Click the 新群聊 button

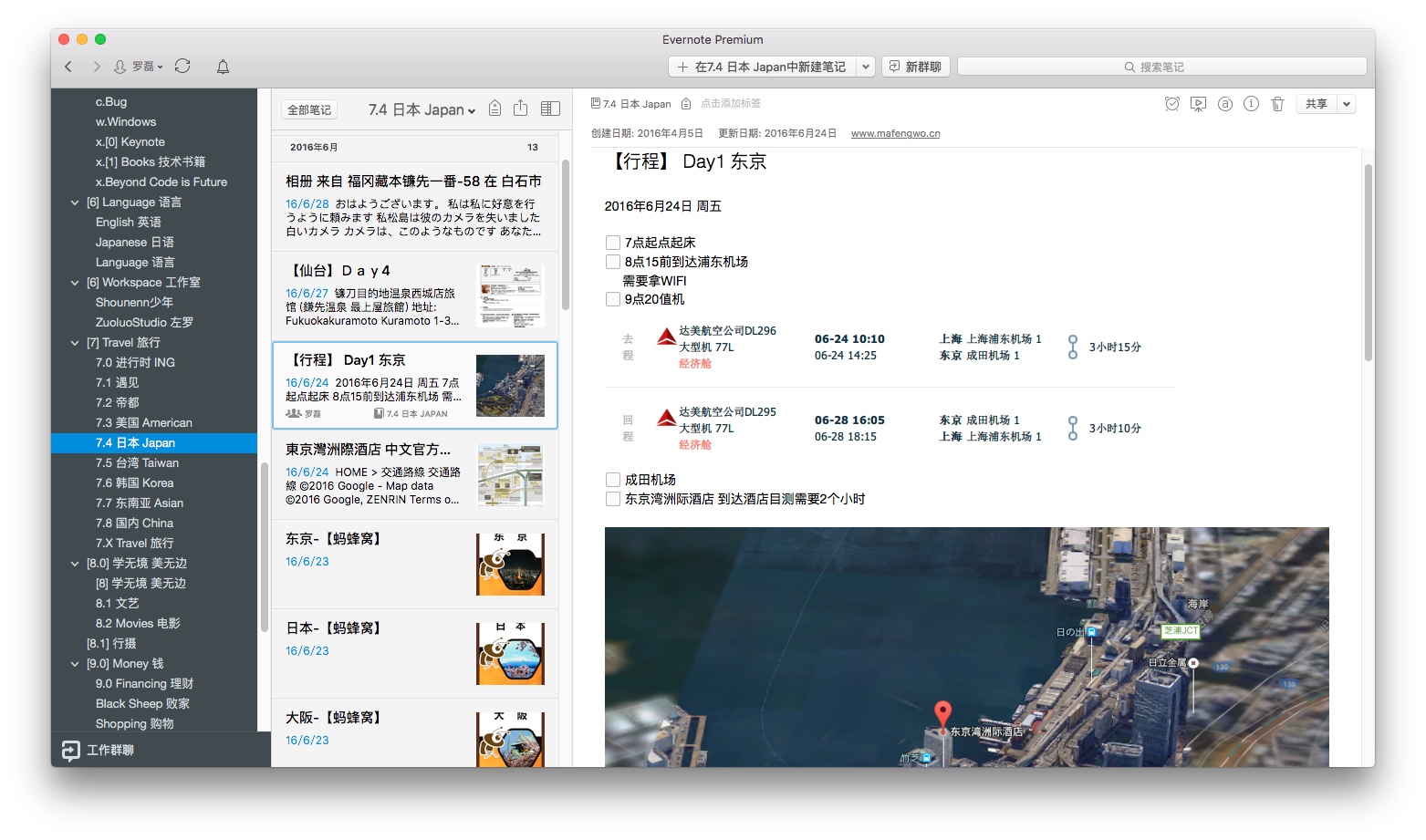(x=916, y=67)
